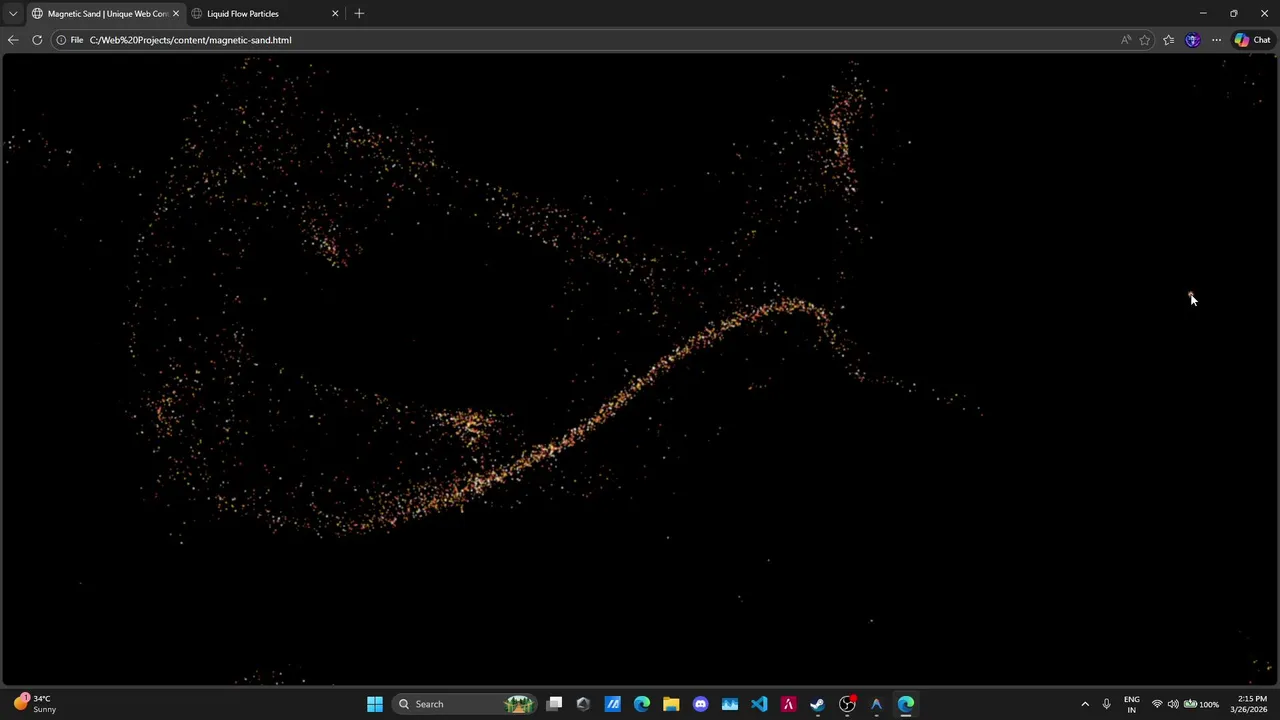Open File Explorer from taskbar
Screen dimensions: 1280x720
(x=671, y=704)
